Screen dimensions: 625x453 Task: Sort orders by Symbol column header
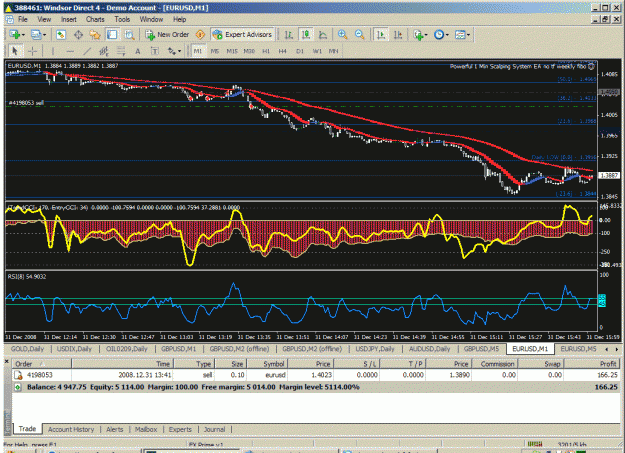coord(267,364)
